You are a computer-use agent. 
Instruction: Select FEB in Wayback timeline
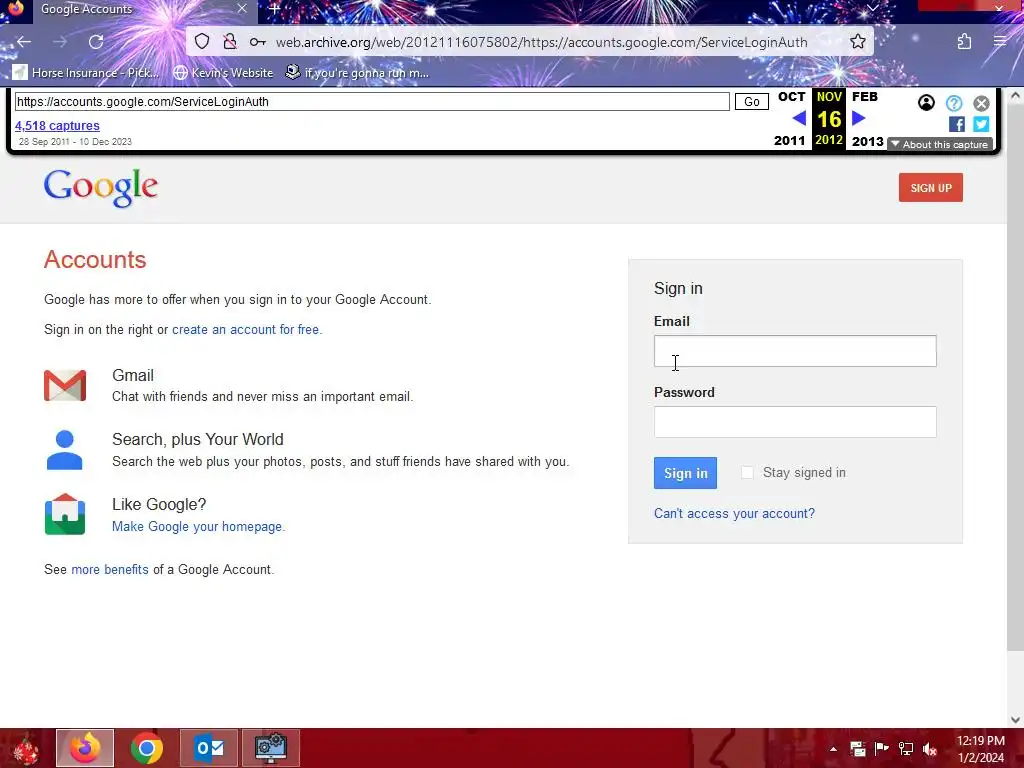(x=865, y=97)
